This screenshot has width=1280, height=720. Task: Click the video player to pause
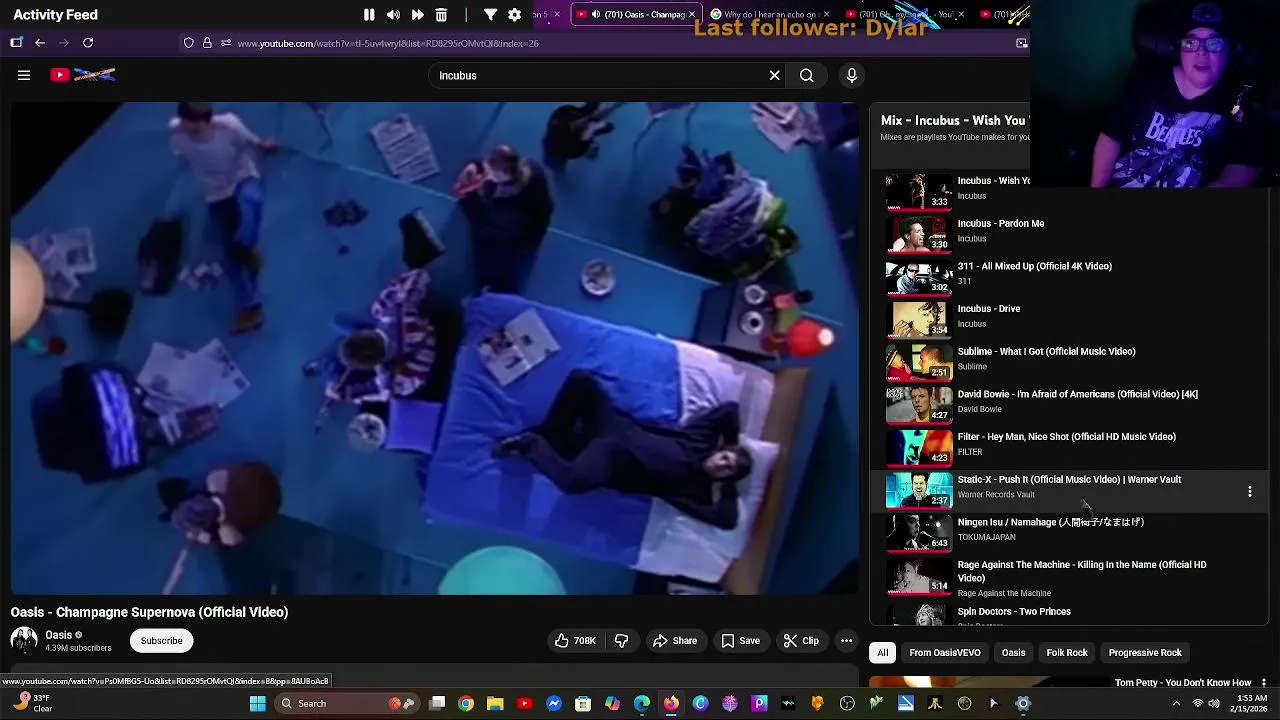[434, 348]
